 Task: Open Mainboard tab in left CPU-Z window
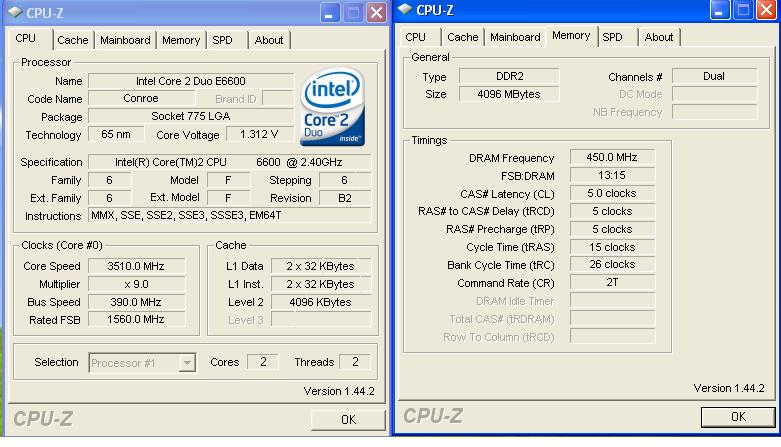[125, 40]
